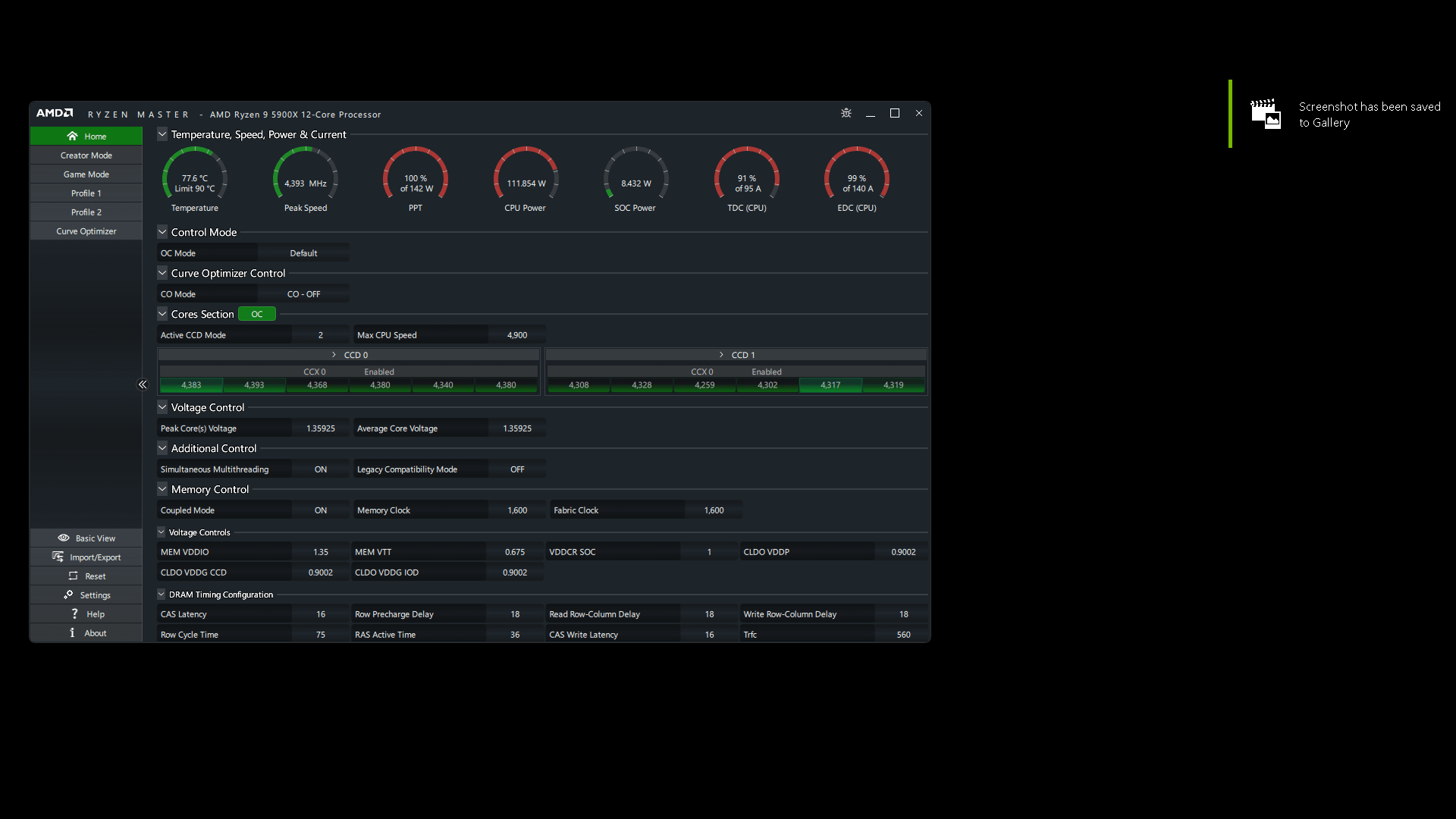
Task: Click CCD 1 core bar showing 4,317
Action: click(830, 385)
